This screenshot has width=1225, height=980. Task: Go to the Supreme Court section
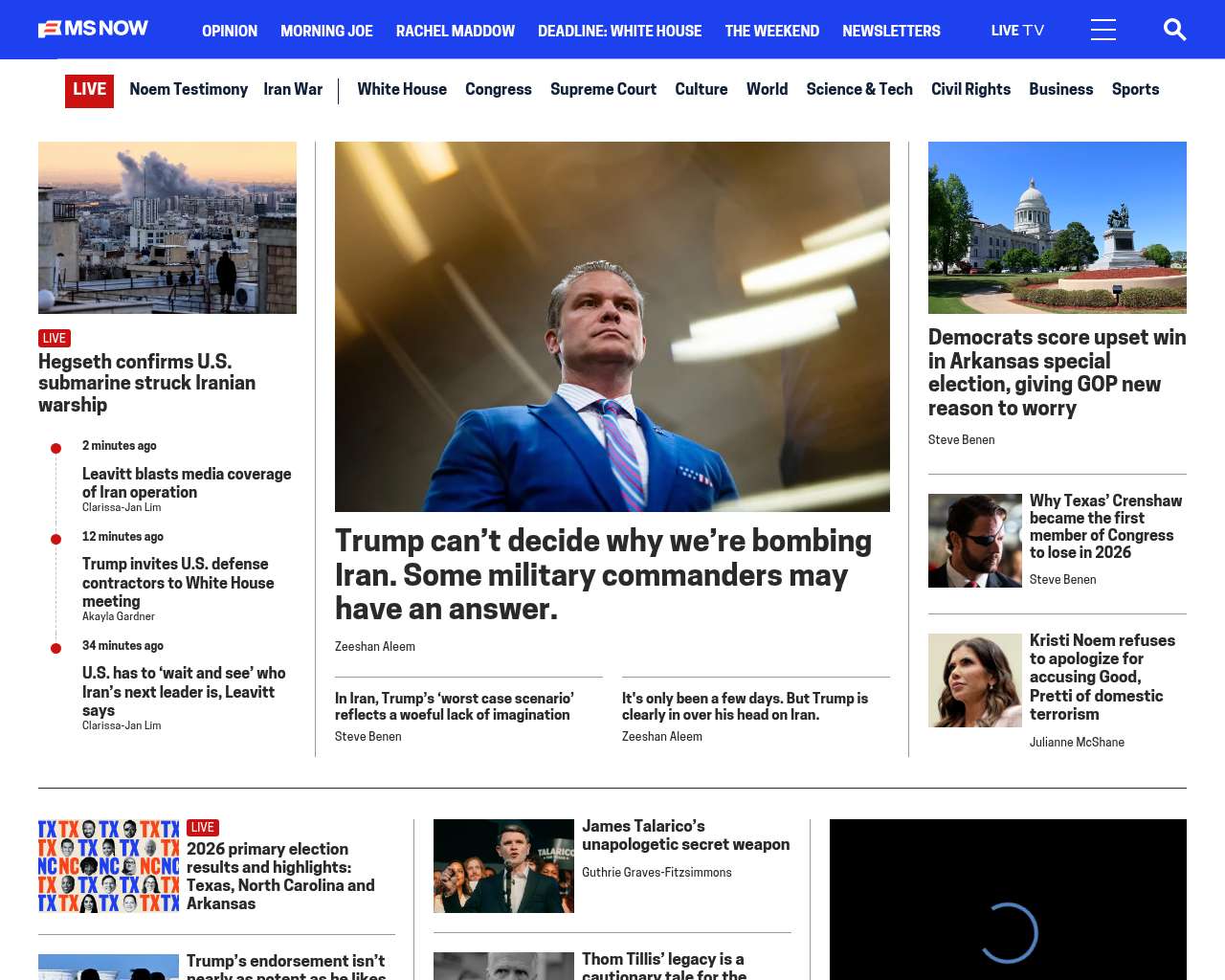click(603, 89)
